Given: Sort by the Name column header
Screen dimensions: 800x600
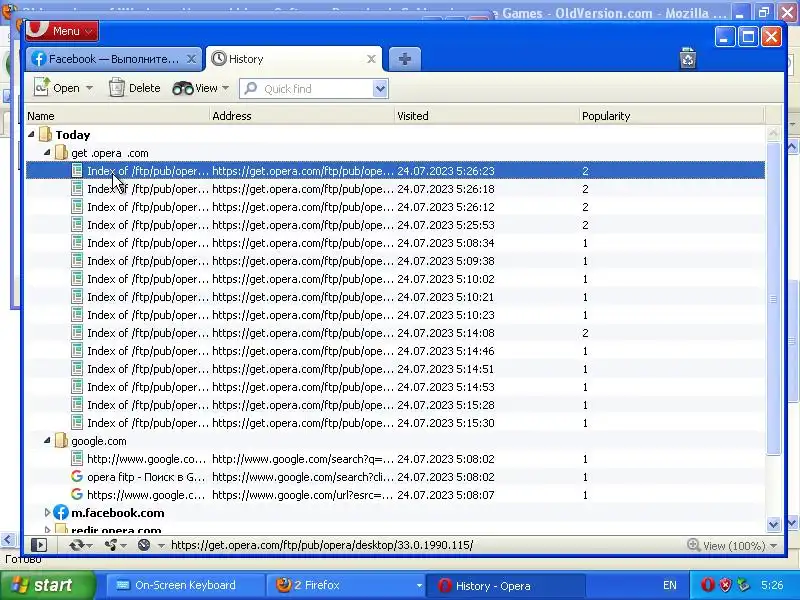Looking at the screenshot, I should (x=117, y=116).
